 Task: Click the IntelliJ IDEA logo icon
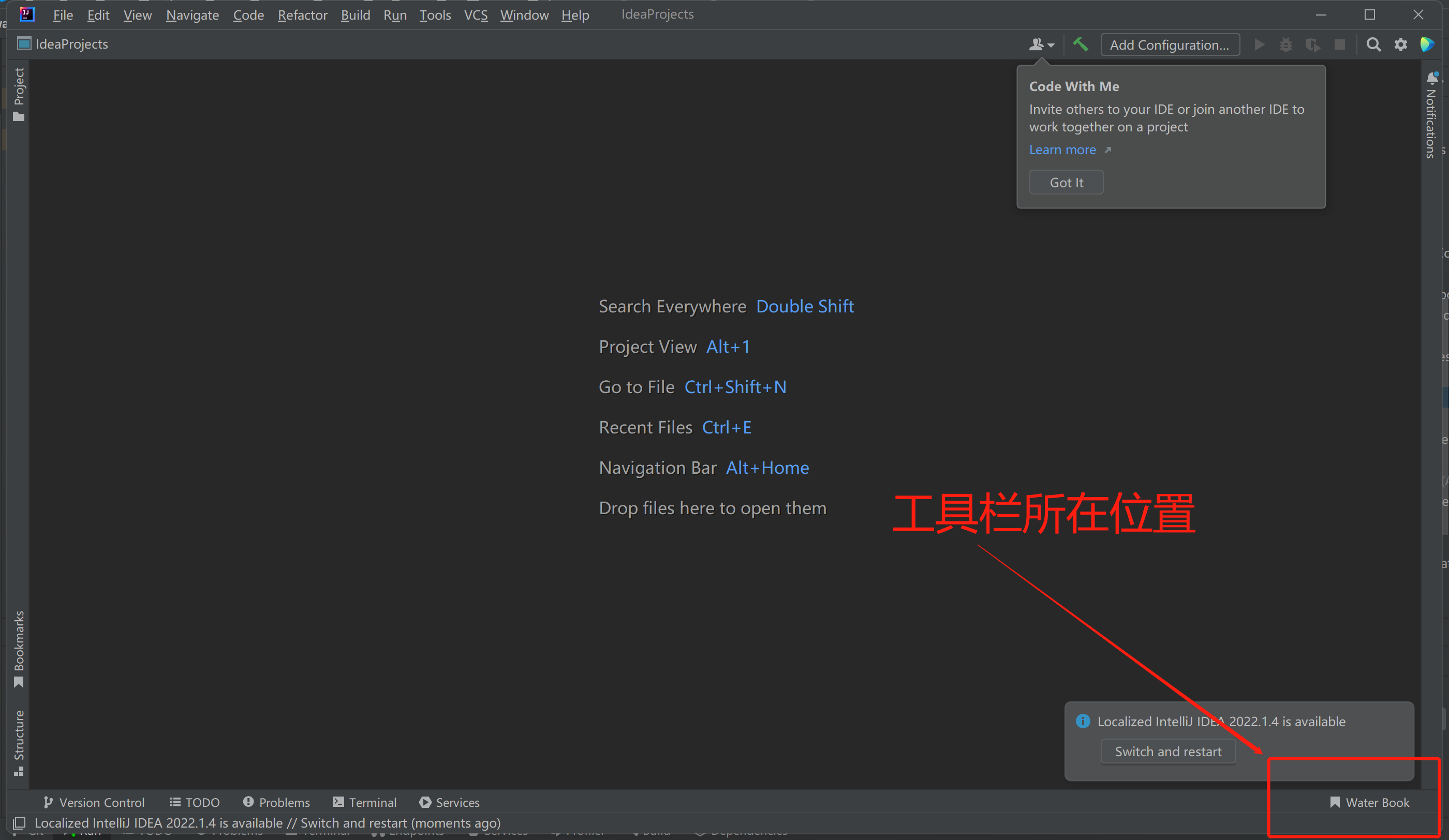tap(26, 14)
